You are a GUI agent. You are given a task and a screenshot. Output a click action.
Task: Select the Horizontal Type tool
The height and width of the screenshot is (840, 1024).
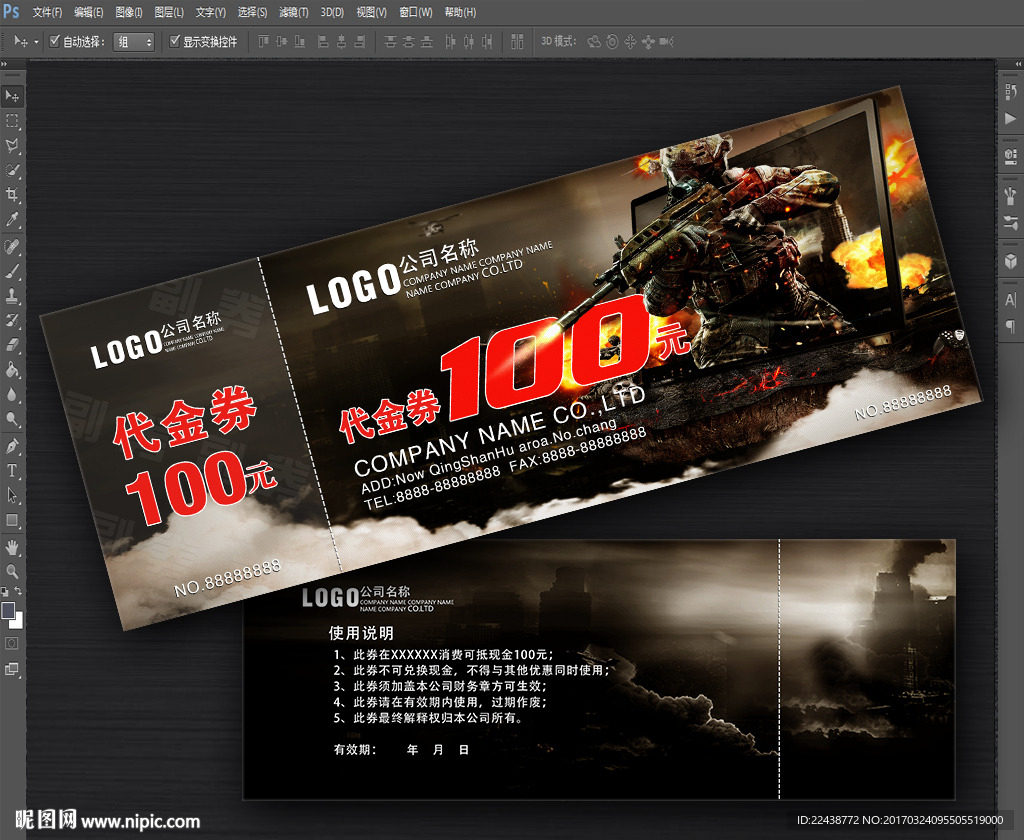pyautogui.click(x=12, y=471)
